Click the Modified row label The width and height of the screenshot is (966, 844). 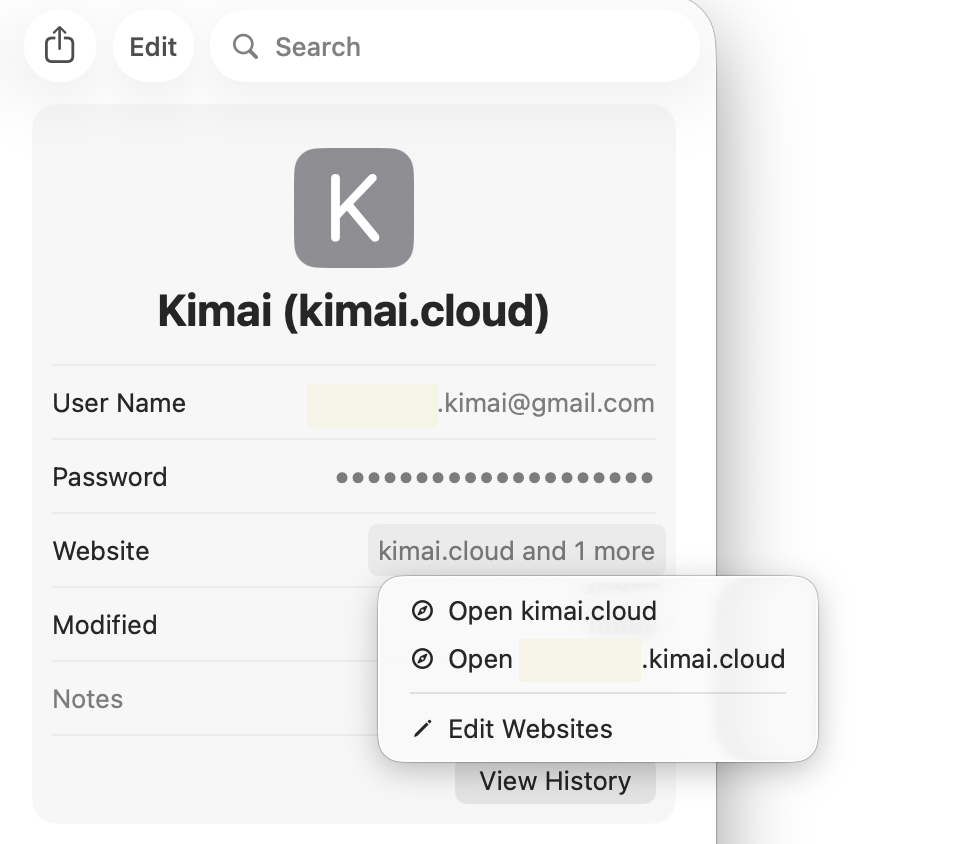[x=105, y=625]
